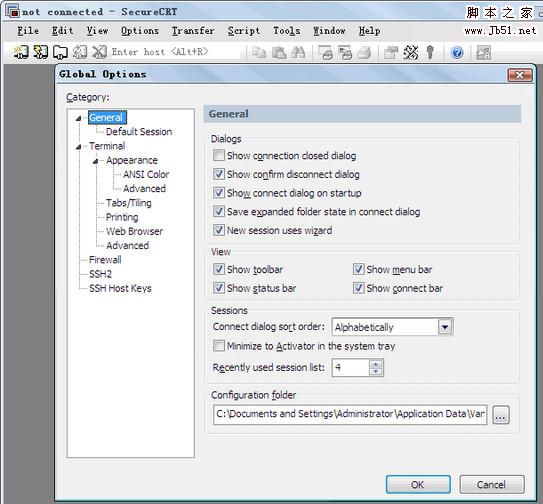Click the grayed Disconnect toolbar icon
The width and height of the screenshot is (543, 504).
point(99,52)
